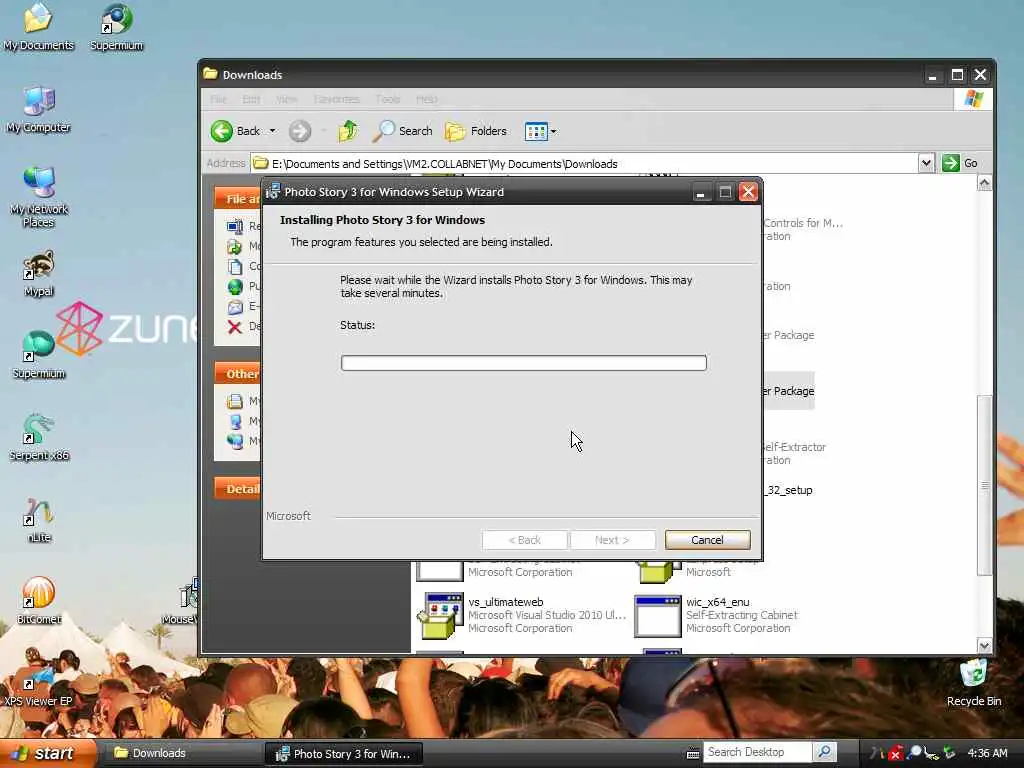Image resolution: width=1024 pixels, height=768 pixels.
Task: Open the View menu in Downloads
Action: click(286, 99)
